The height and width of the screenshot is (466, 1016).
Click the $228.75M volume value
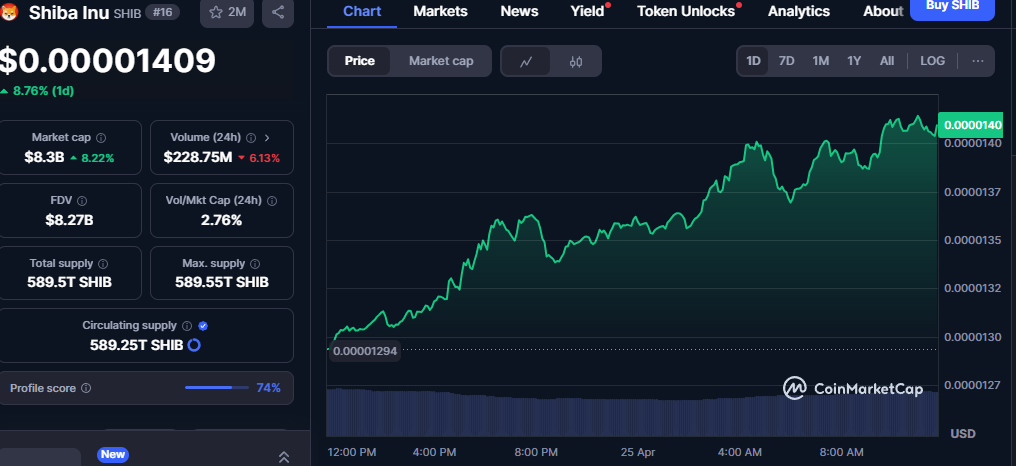[x=198, y=156]
